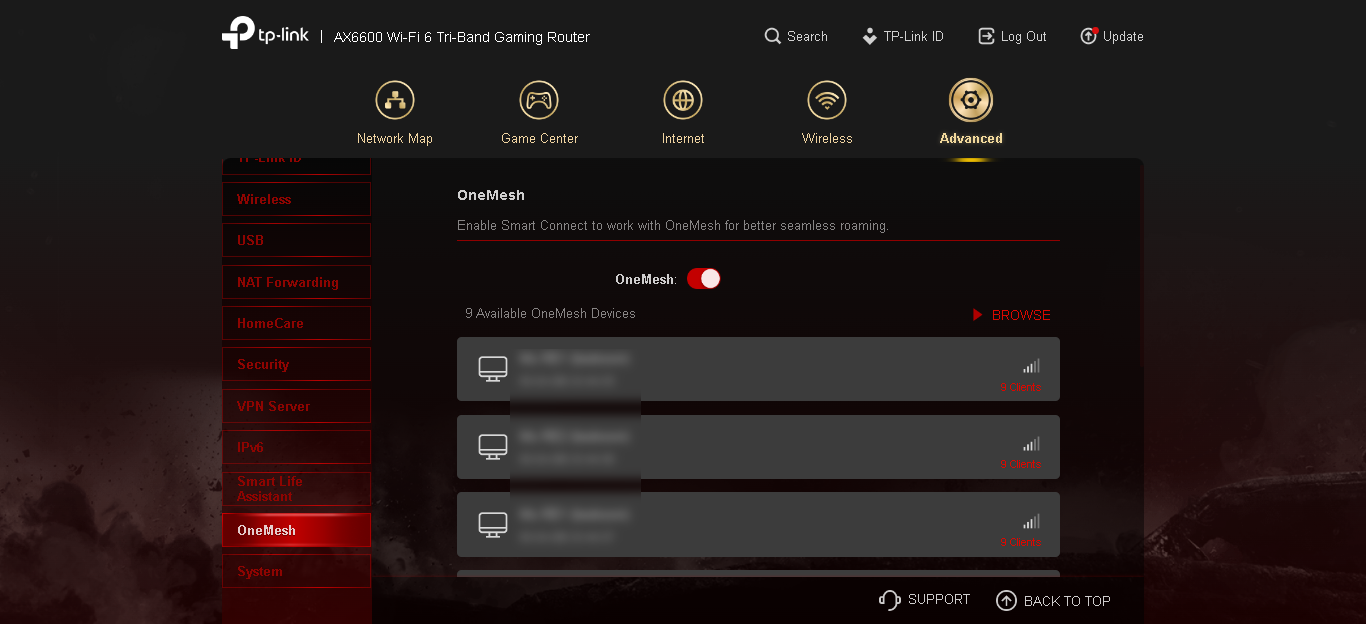This screenshot has width=1366, height=624.
Task: Click the Search magnifier icon
Action: pos(772,36)
